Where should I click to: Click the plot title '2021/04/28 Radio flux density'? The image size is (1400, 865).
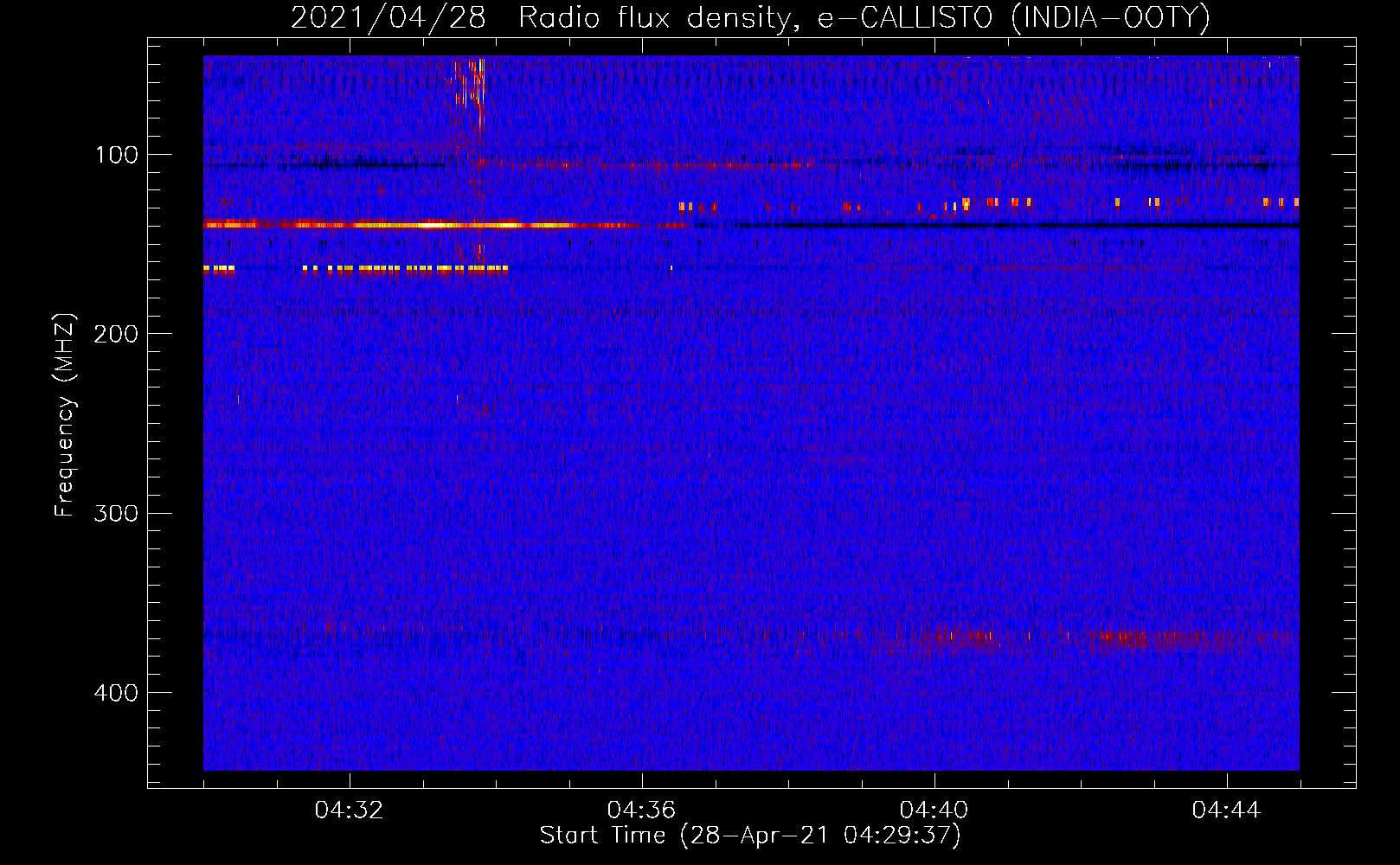[750, 17]
